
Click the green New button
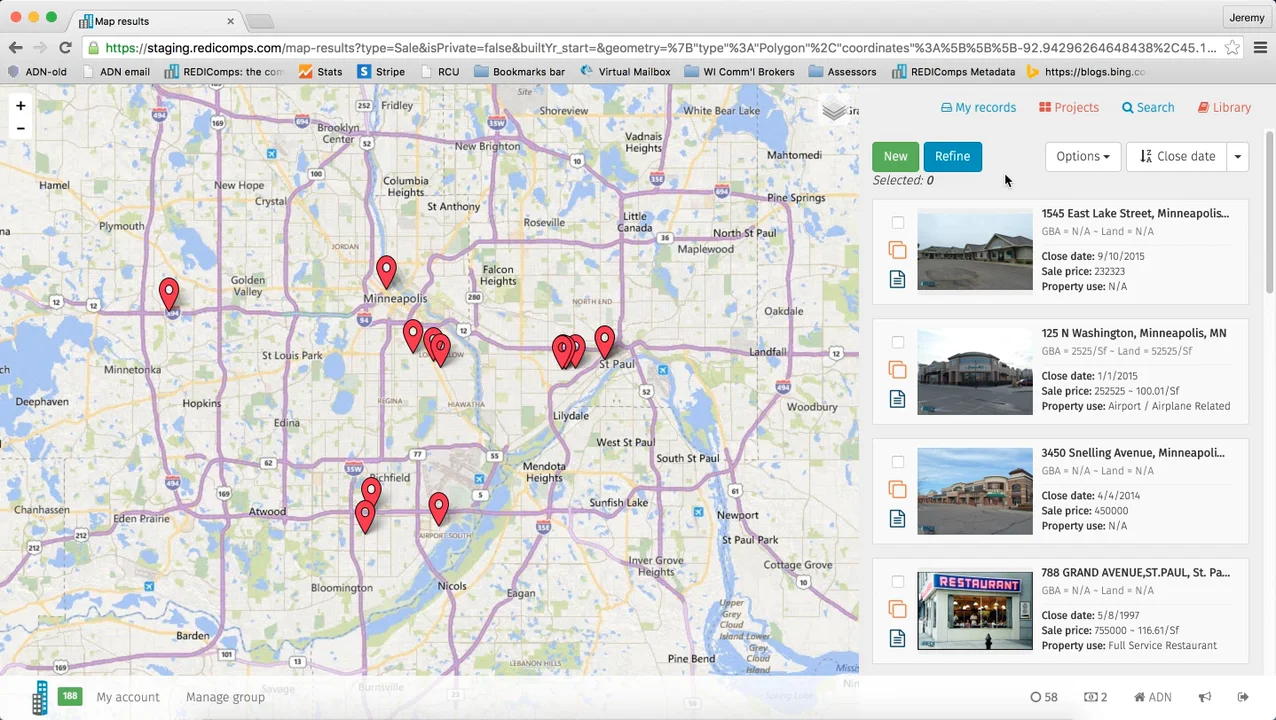pos(895,156)
